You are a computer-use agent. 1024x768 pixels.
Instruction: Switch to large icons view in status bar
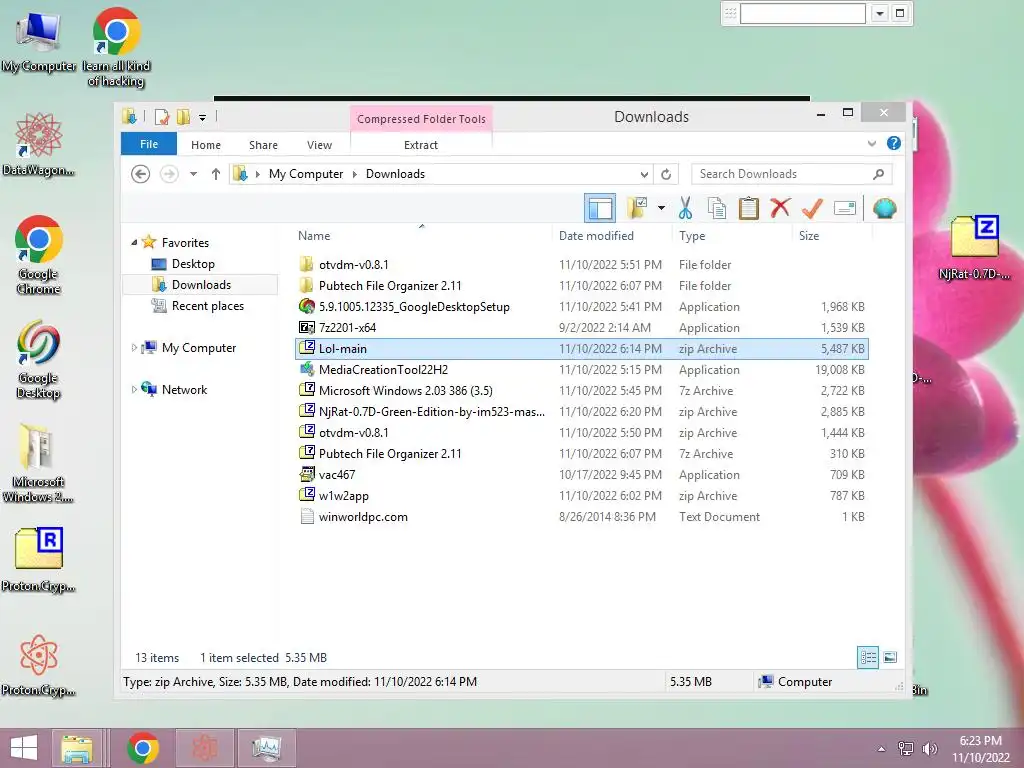[890, 658]
